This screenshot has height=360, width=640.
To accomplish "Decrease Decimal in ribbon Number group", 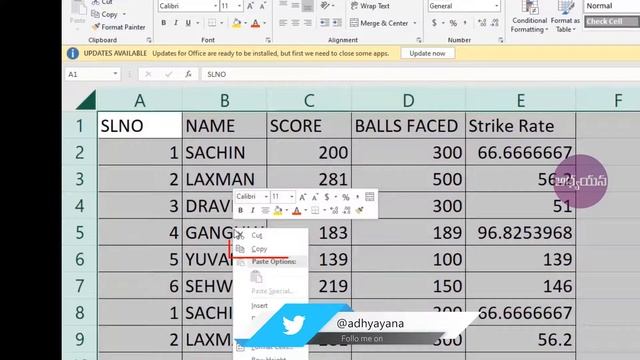I will (x=495, y=23).
